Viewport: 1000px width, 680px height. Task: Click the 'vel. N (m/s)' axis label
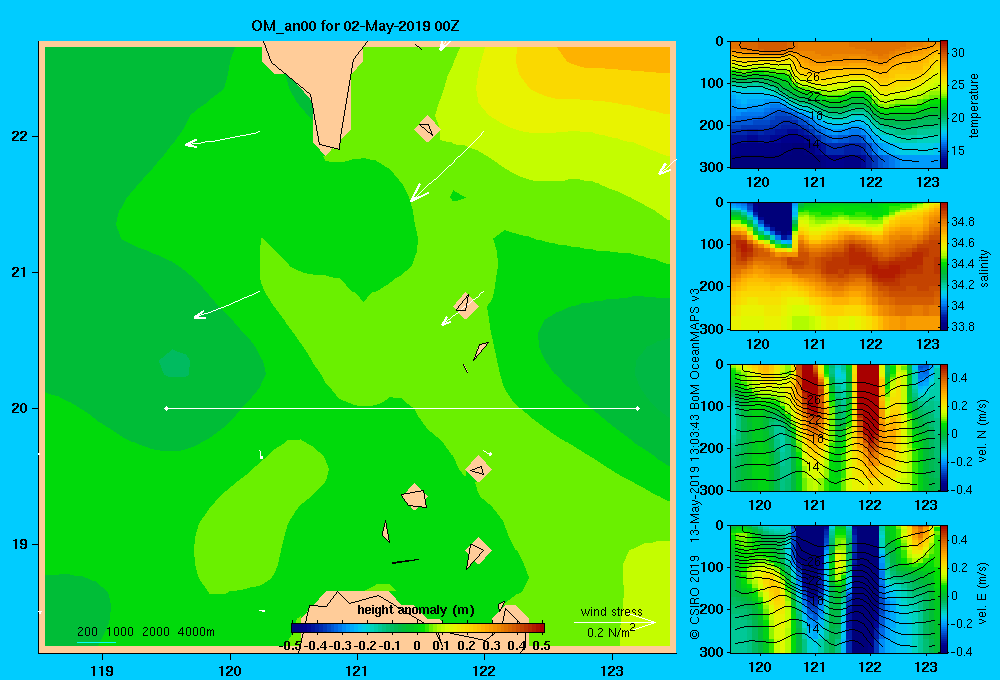click(x=982, y=431)
